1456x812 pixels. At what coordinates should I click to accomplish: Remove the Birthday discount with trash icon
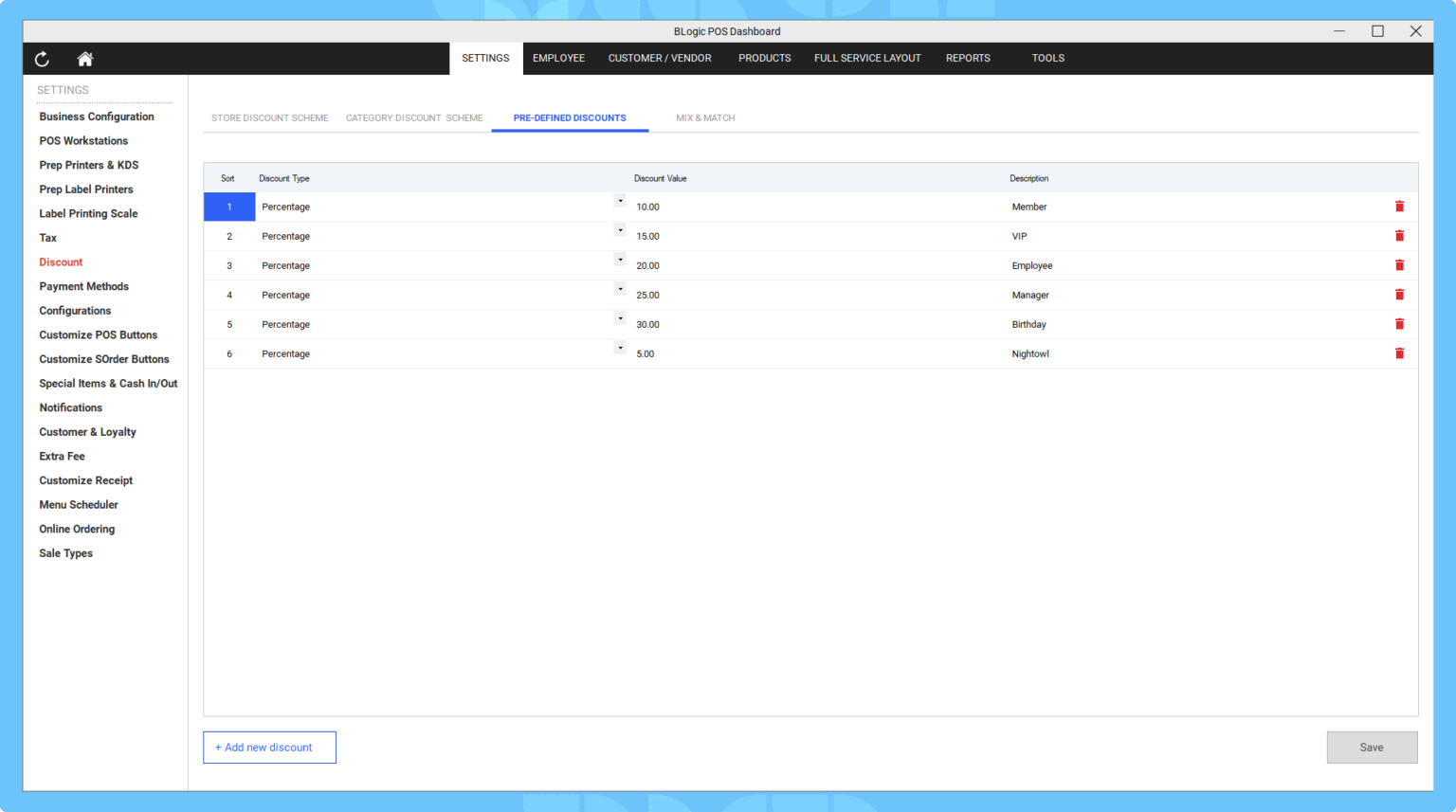(x=1399, y=324)
